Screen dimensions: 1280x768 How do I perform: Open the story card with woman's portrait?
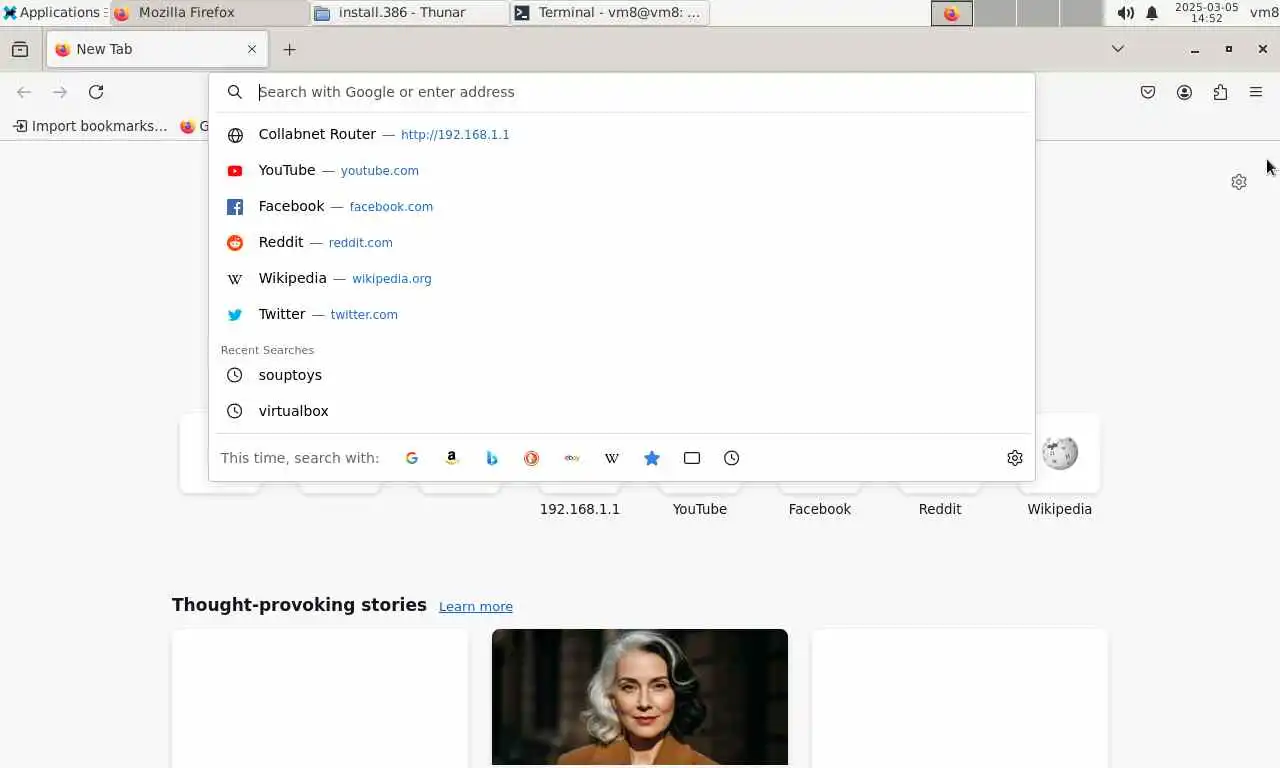[640, 697]
